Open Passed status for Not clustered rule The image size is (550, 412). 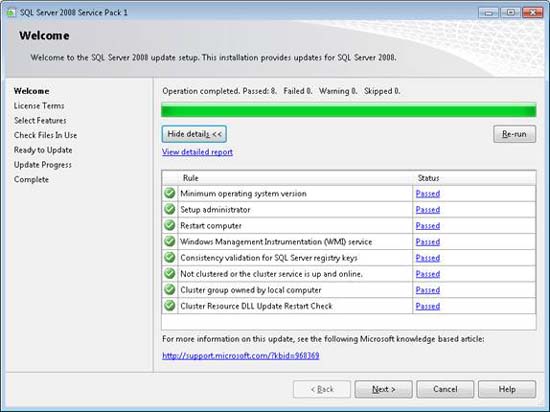(x=428, y=274)
